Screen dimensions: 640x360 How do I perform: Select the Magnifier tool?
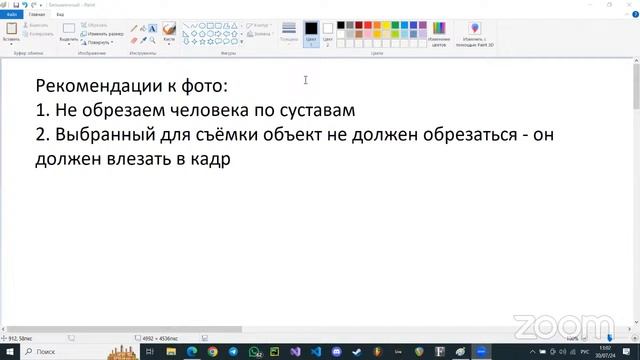click(152, 40)
